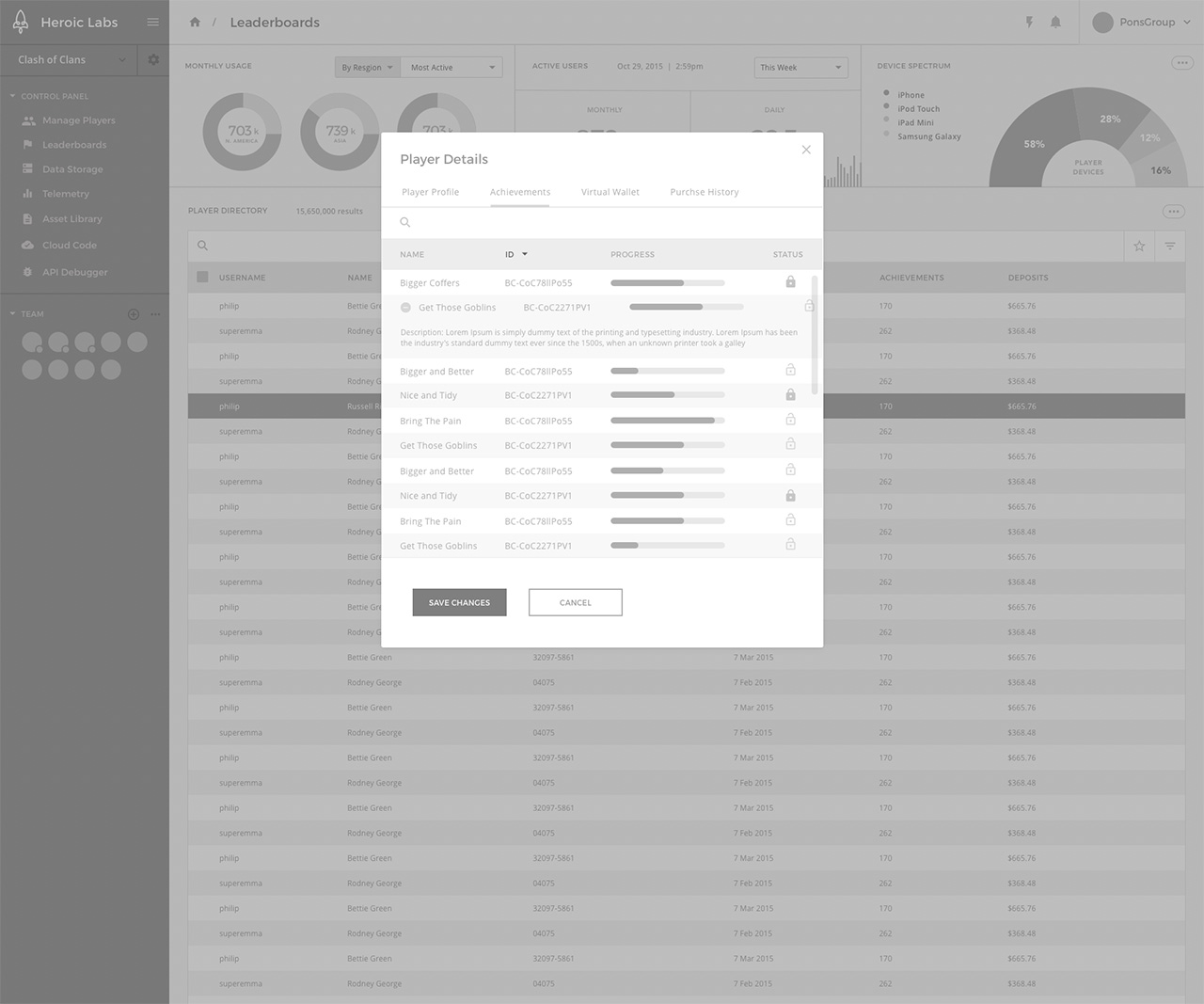Click the star favorites icon in directory toolbar

click(1139, 247)
